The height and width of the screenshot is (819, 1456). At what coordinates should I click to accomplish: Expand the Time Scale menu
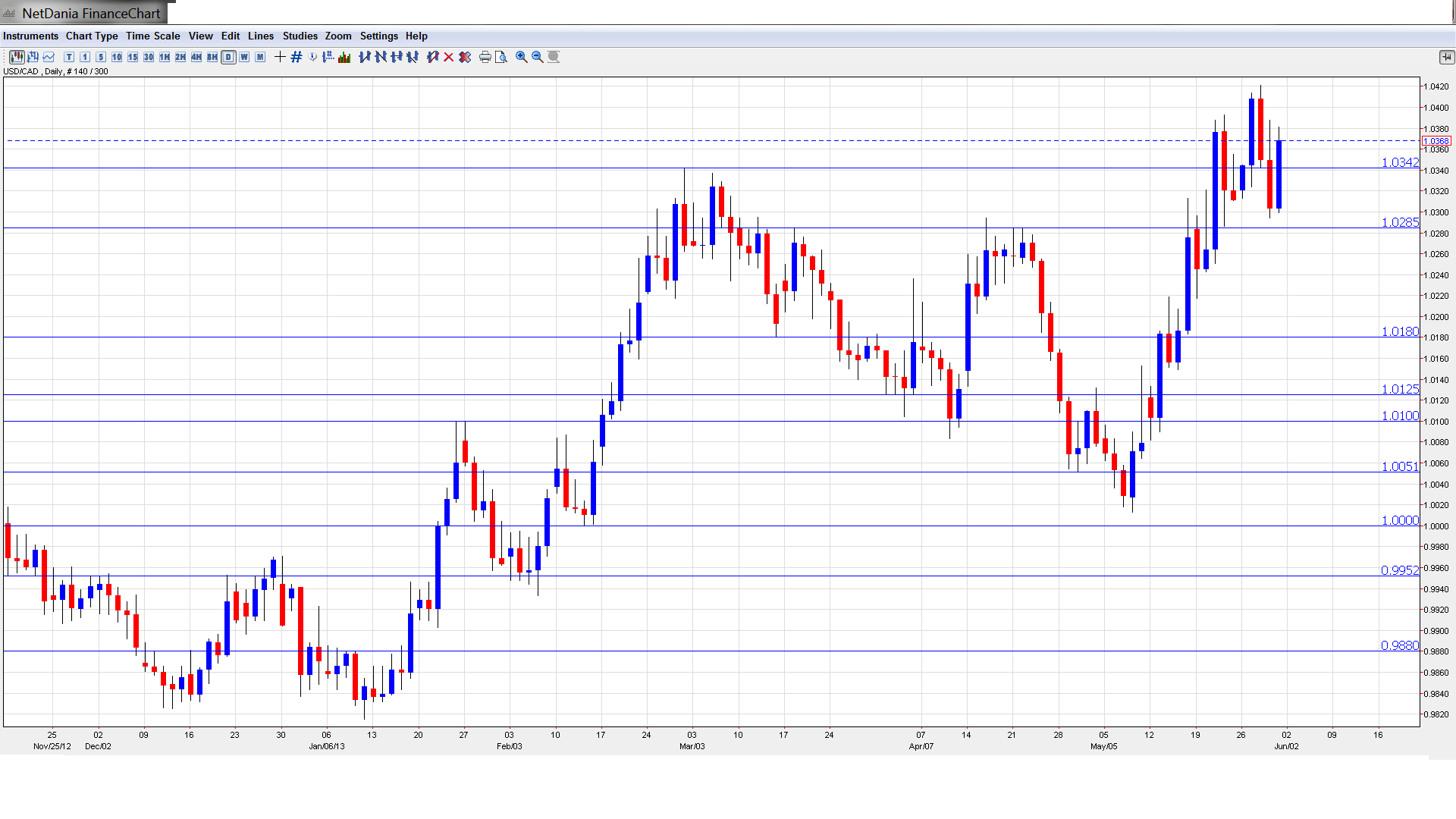coord(152,36)
